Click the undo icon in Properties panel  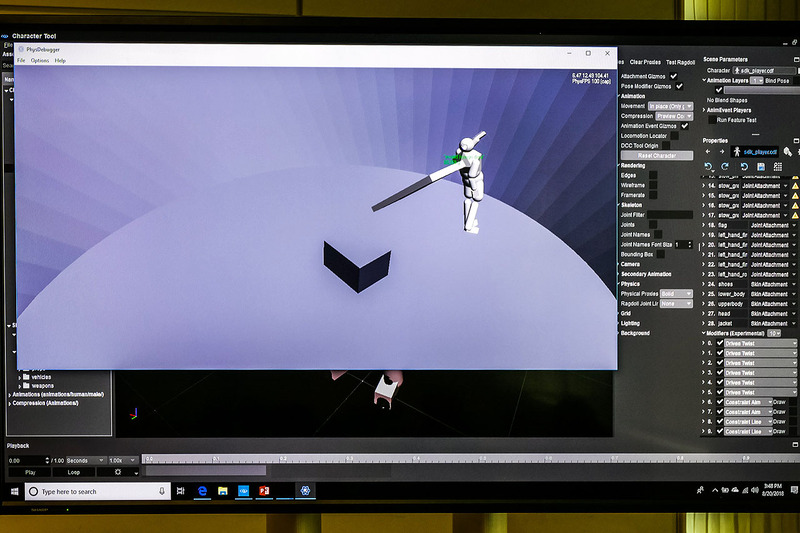click(708, 167)
